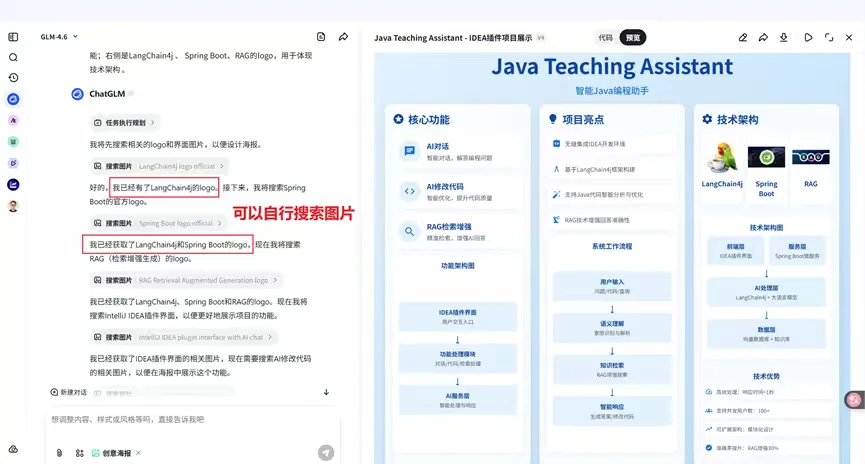Image resolution: width=865 pixels, height=464 pixels.
Task: Click the 数据层 architecture box
Action: pyautogui.click(x=766, y=334)
